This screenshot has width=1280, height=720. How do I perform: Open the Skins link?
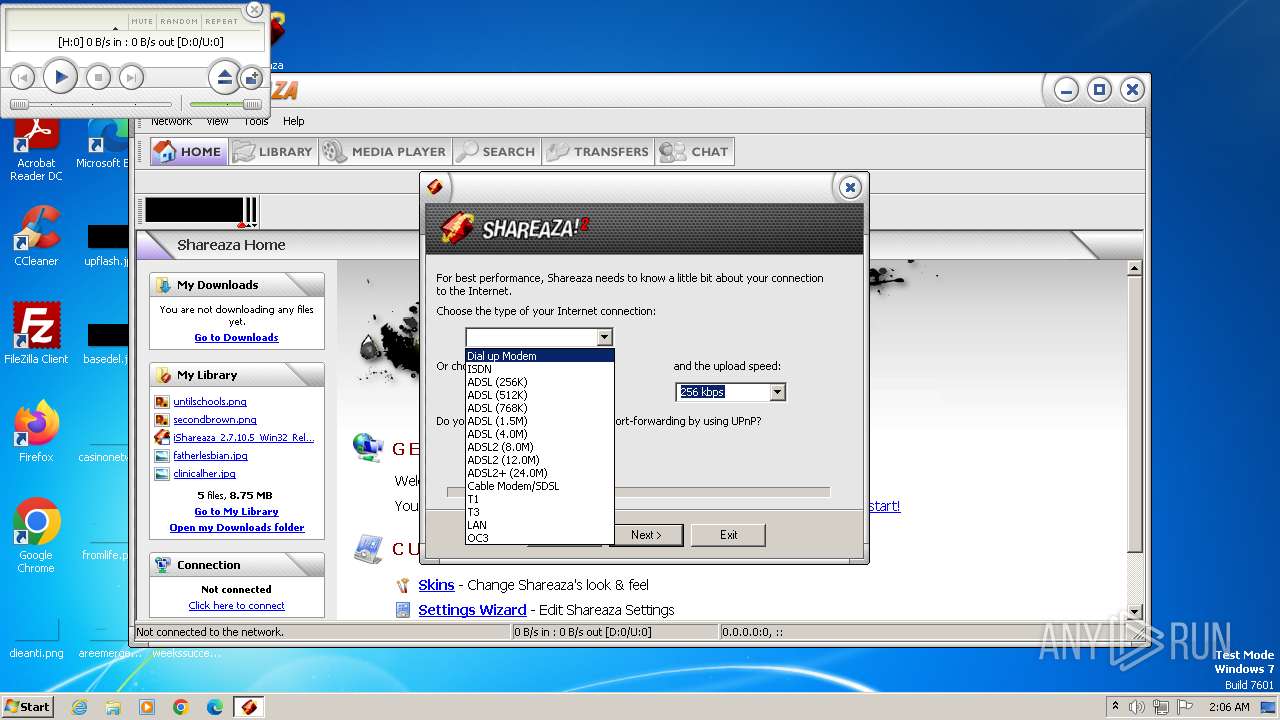coord(436,585)
